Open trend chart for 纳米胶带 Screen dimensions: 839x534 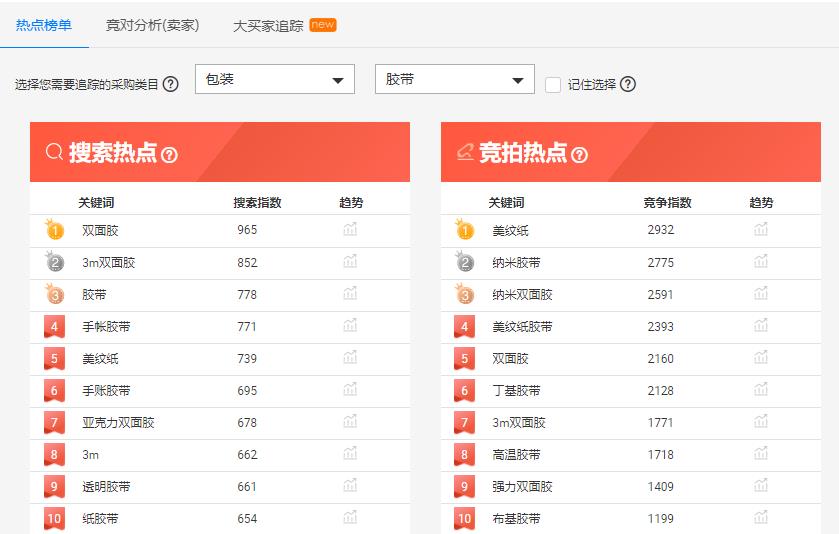tap(761, 262)
